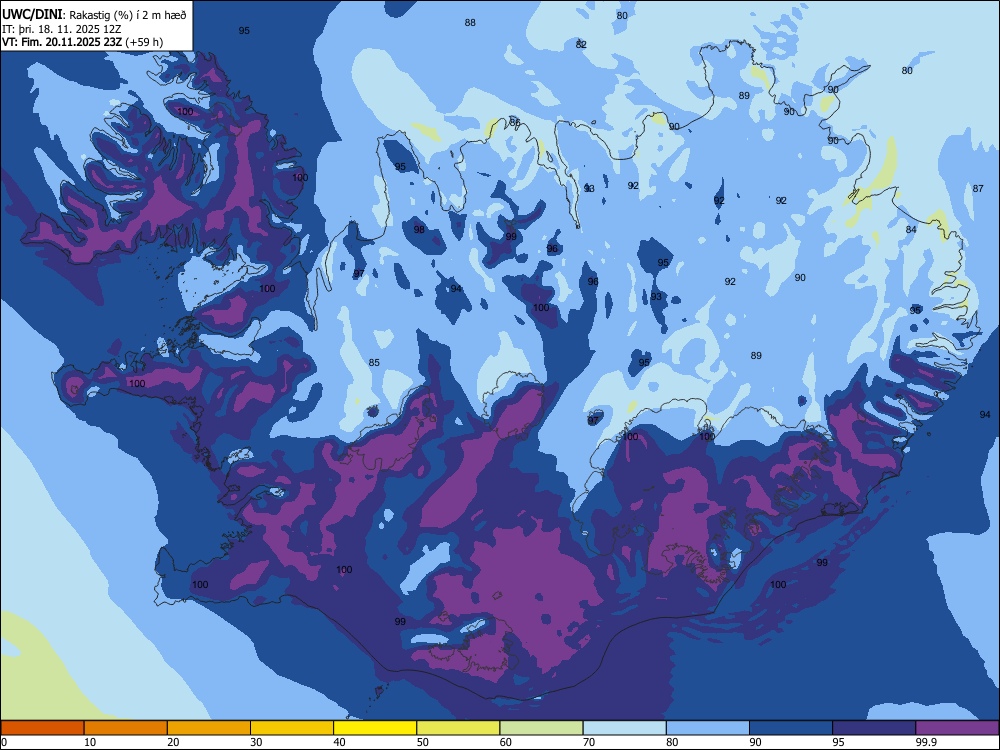Click the legend scale label '0'
Viewport: 1000px width, 750px height.
point(4,742)
